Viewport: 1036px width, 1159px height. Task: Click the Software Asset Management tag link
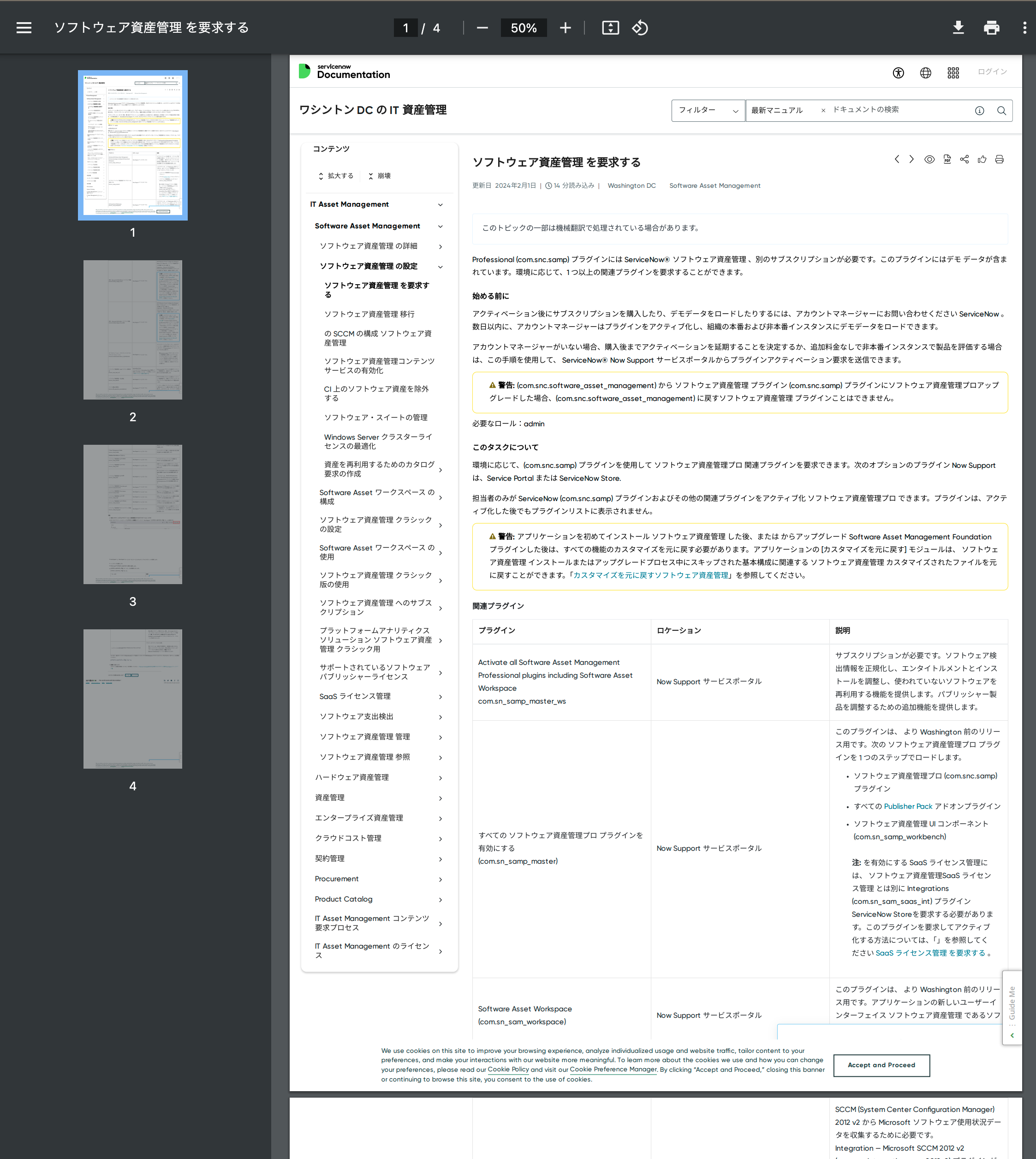tap(714, 185)
